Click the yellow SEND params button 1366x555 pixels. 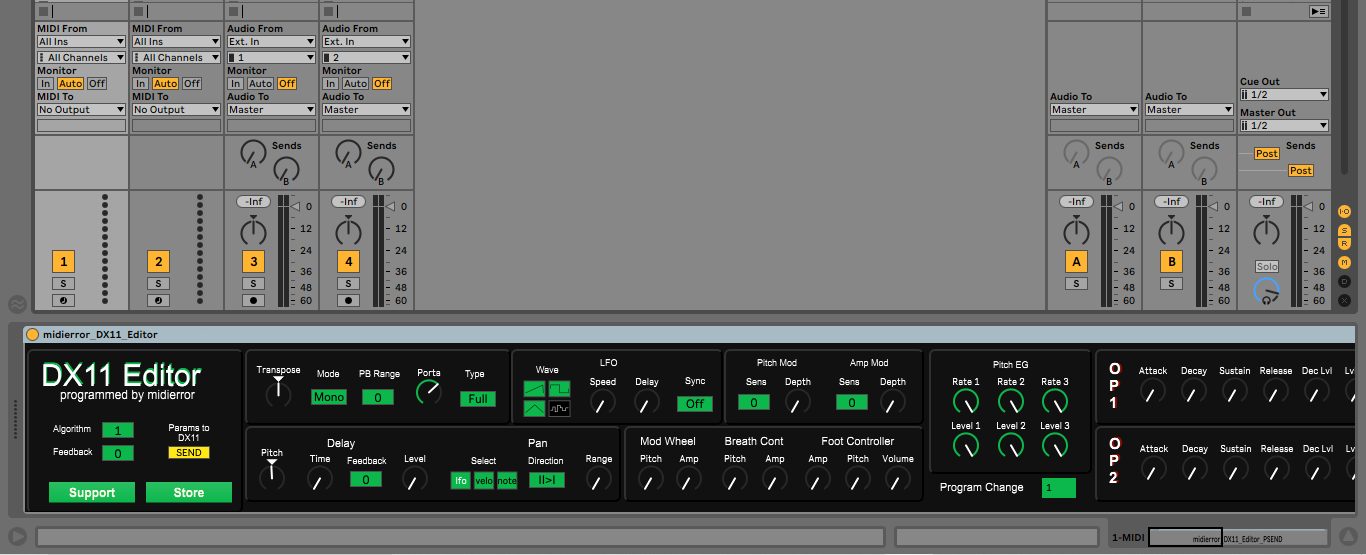[x=188, y=453]
